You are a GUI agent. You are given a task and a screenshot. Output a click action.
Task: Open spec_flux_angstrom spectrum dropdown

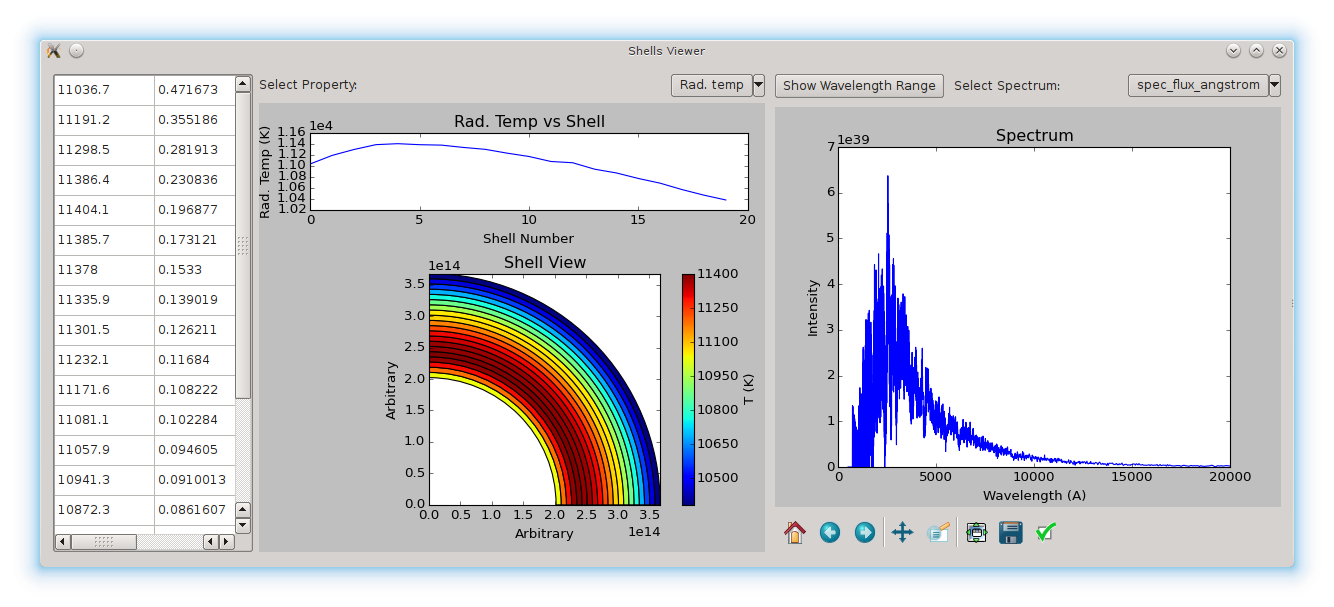(x=1198, y=85)
